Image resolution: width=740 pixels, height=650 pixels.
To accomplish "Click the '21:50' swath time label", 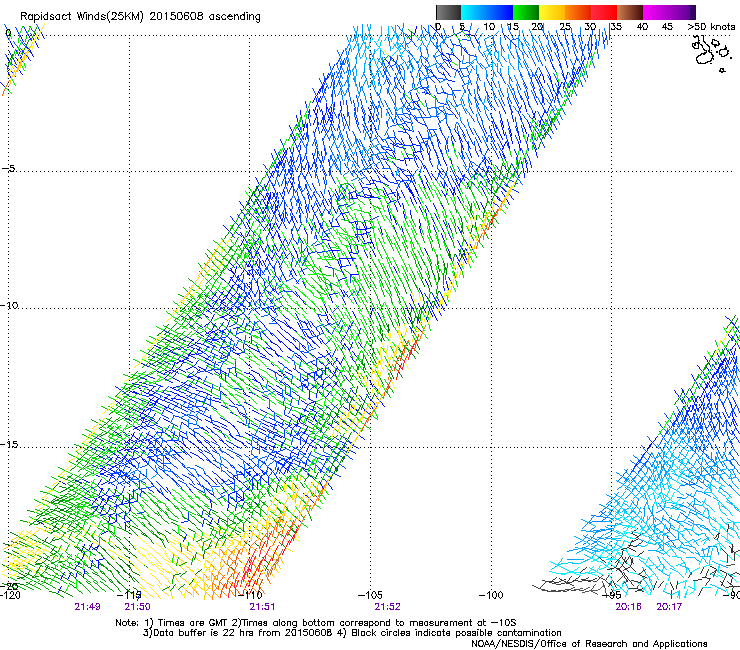I will coord(137,607).
